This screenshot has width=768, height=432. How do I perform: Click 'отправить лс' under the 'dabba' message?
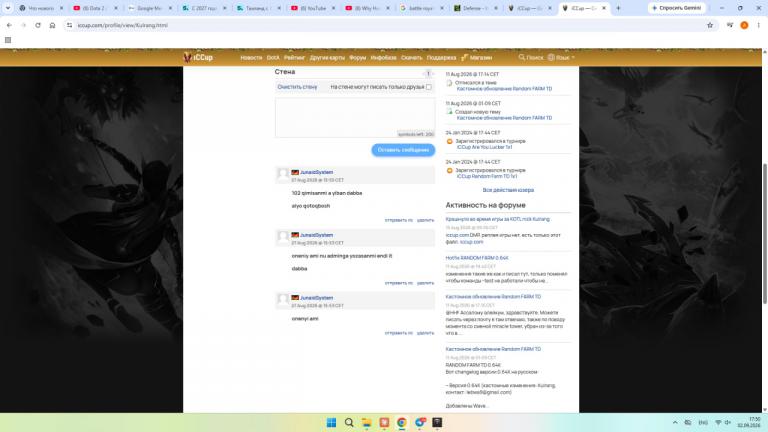[x=399, y=283]
